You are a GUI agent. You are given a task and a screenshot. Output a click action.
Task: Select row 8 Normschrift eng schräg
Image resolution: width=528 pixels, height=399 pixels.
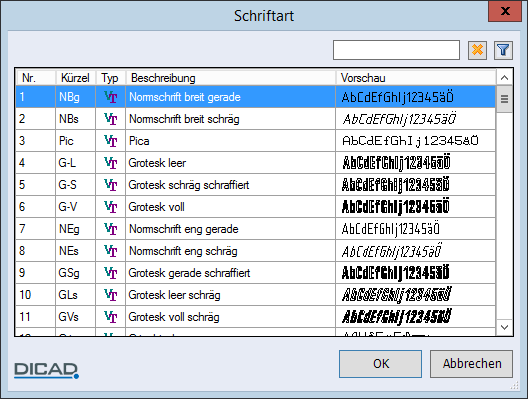coord(255,251)
